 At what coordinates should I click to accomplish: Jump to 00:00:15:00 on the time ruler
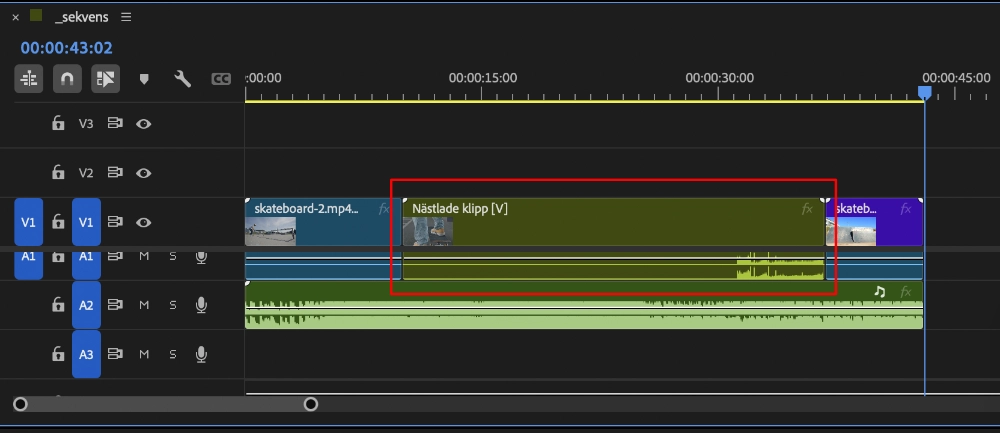pyautogui.click(x=483, y=78)
